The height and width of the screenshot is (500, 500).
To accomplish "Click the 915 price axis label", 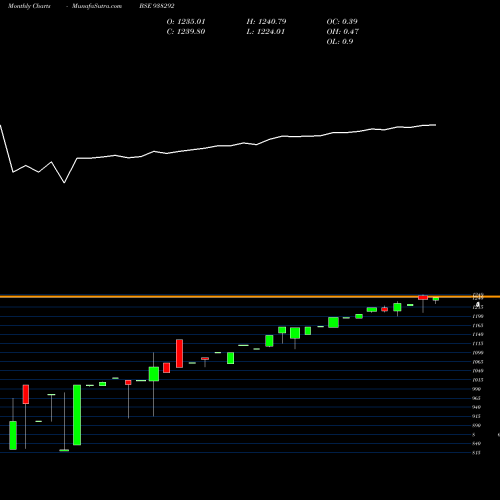I will pos(477,416).
